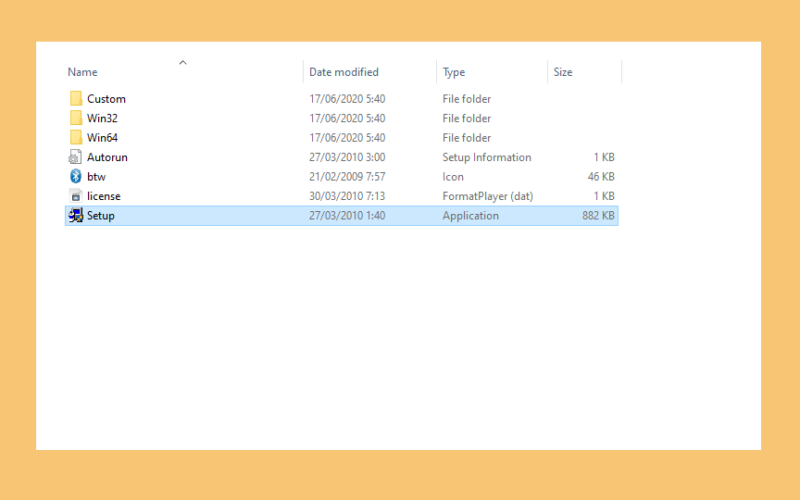Click the Application type cell
The height and width of the screenshot is (500, 800).
point(470,216)
